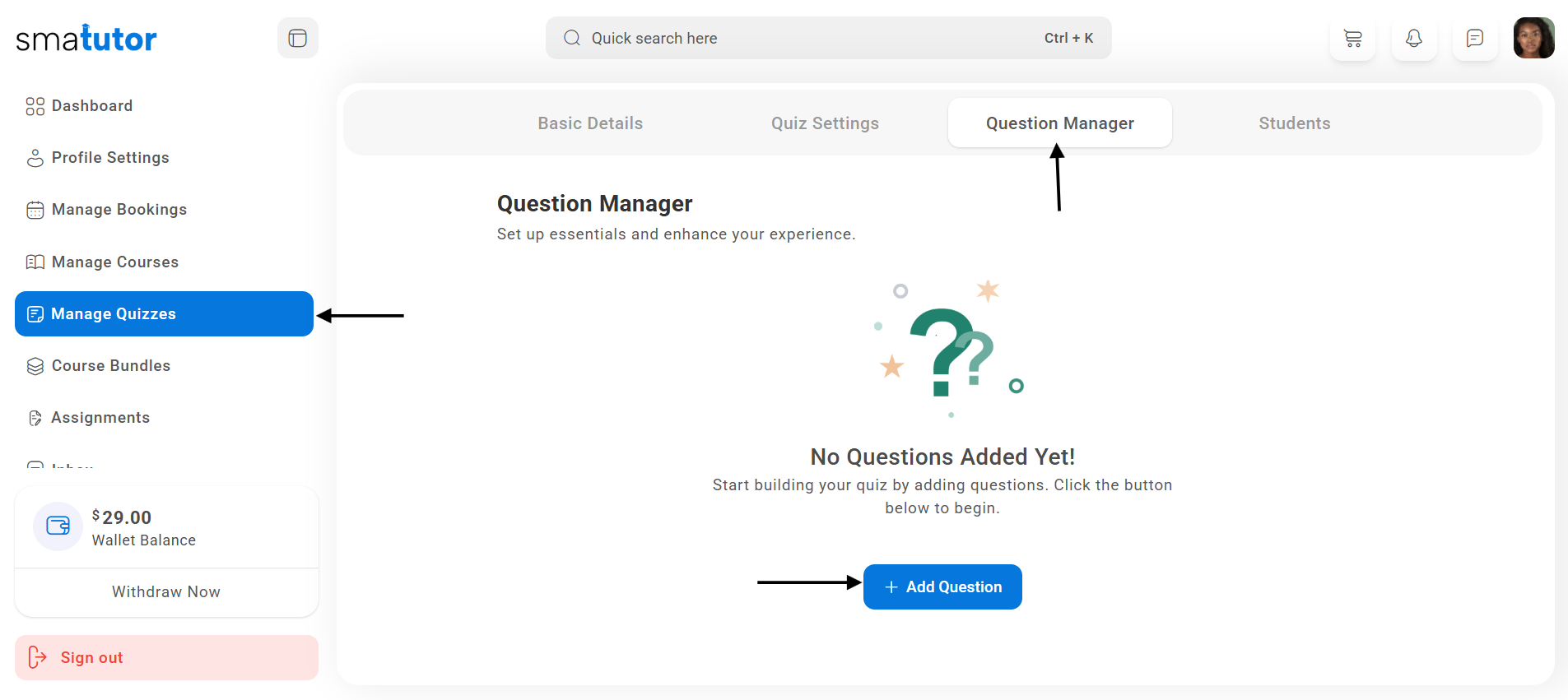Open the notifications bell

tap(1413, 39)
